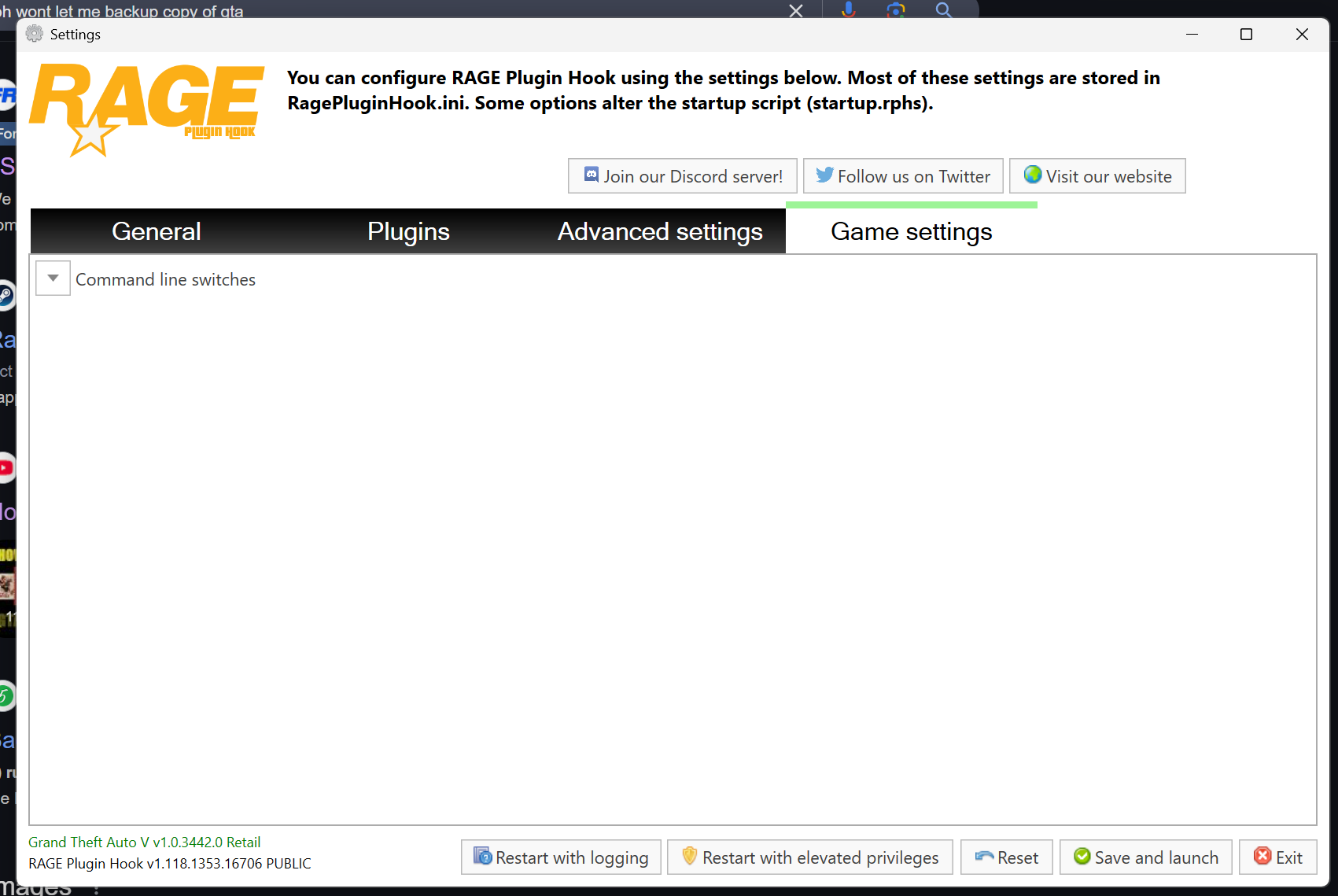Image resolution: width=1338 pixels, height=896 pixels.
Task: Click Follow us on Twitter
Action: click(x=903, y=176)
